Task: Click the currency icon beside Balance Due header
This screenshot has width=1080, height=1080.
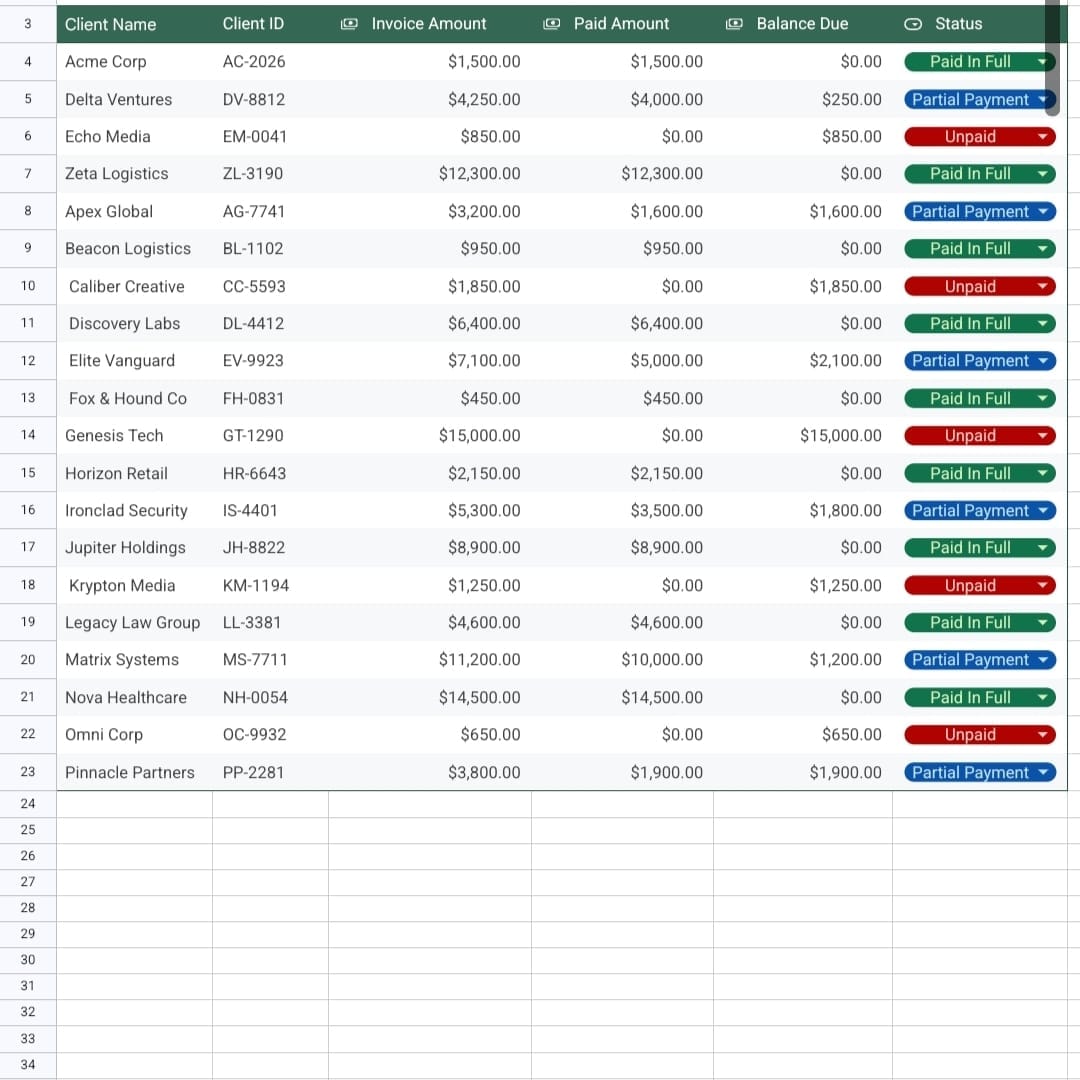Action: pos(734,24)
